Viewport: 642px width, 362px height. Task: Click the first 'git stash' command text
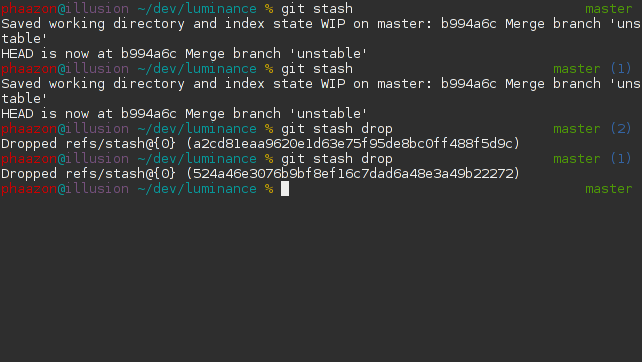(317, 9)
